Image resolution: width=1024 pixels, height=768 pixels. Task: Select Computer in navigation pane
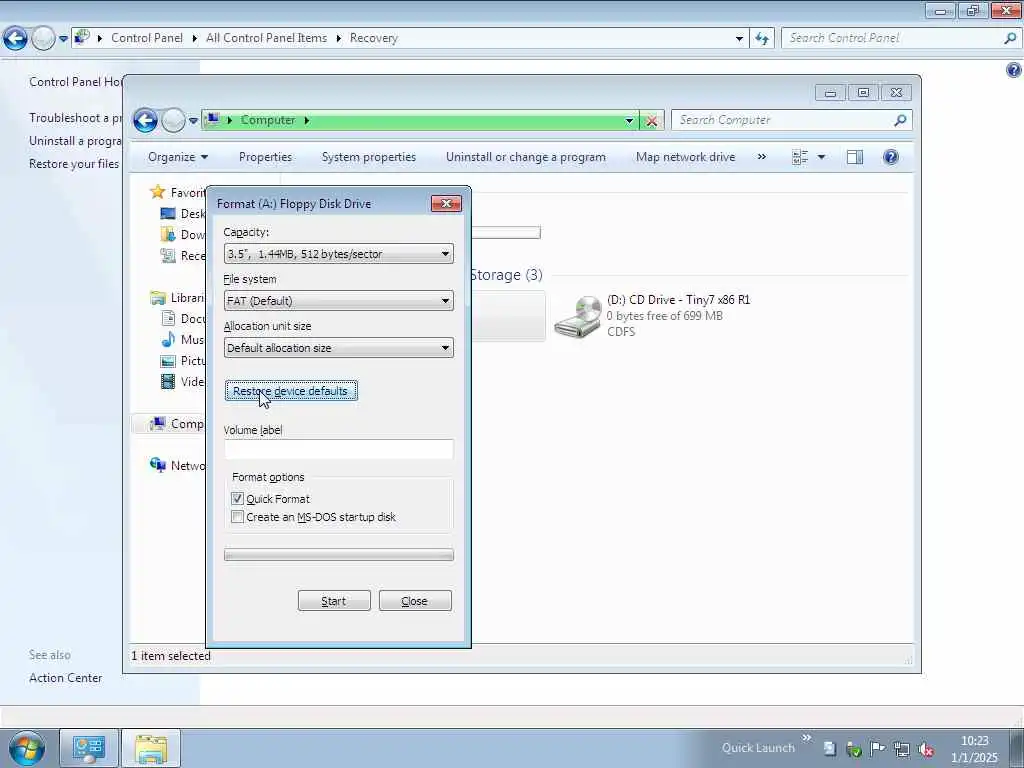coord(176,424)
